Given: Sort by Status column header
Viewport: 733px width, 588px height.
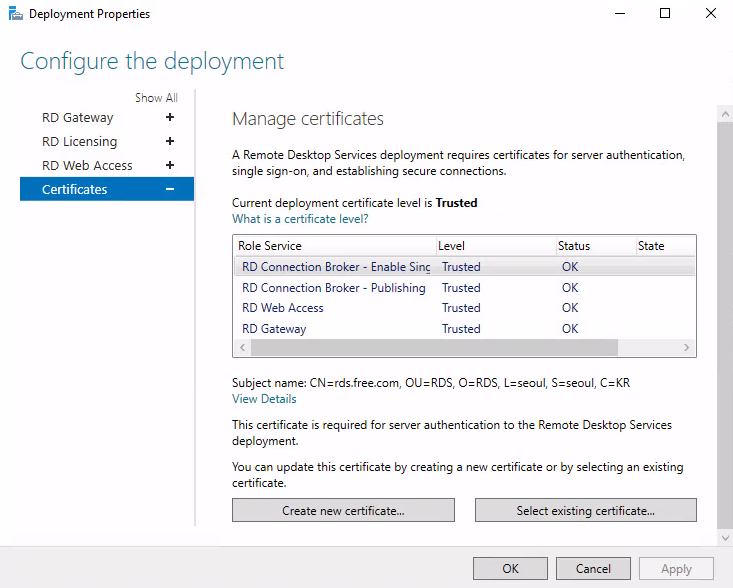Looking at the screenshot, I should point(596,246).
